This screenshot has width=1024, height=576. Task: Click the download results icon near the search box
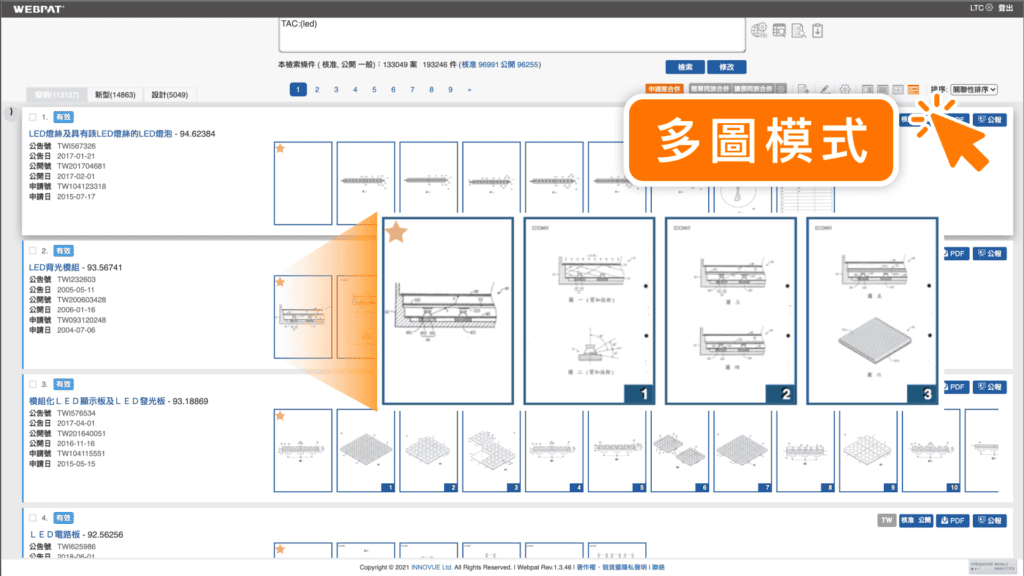[818, 31]
